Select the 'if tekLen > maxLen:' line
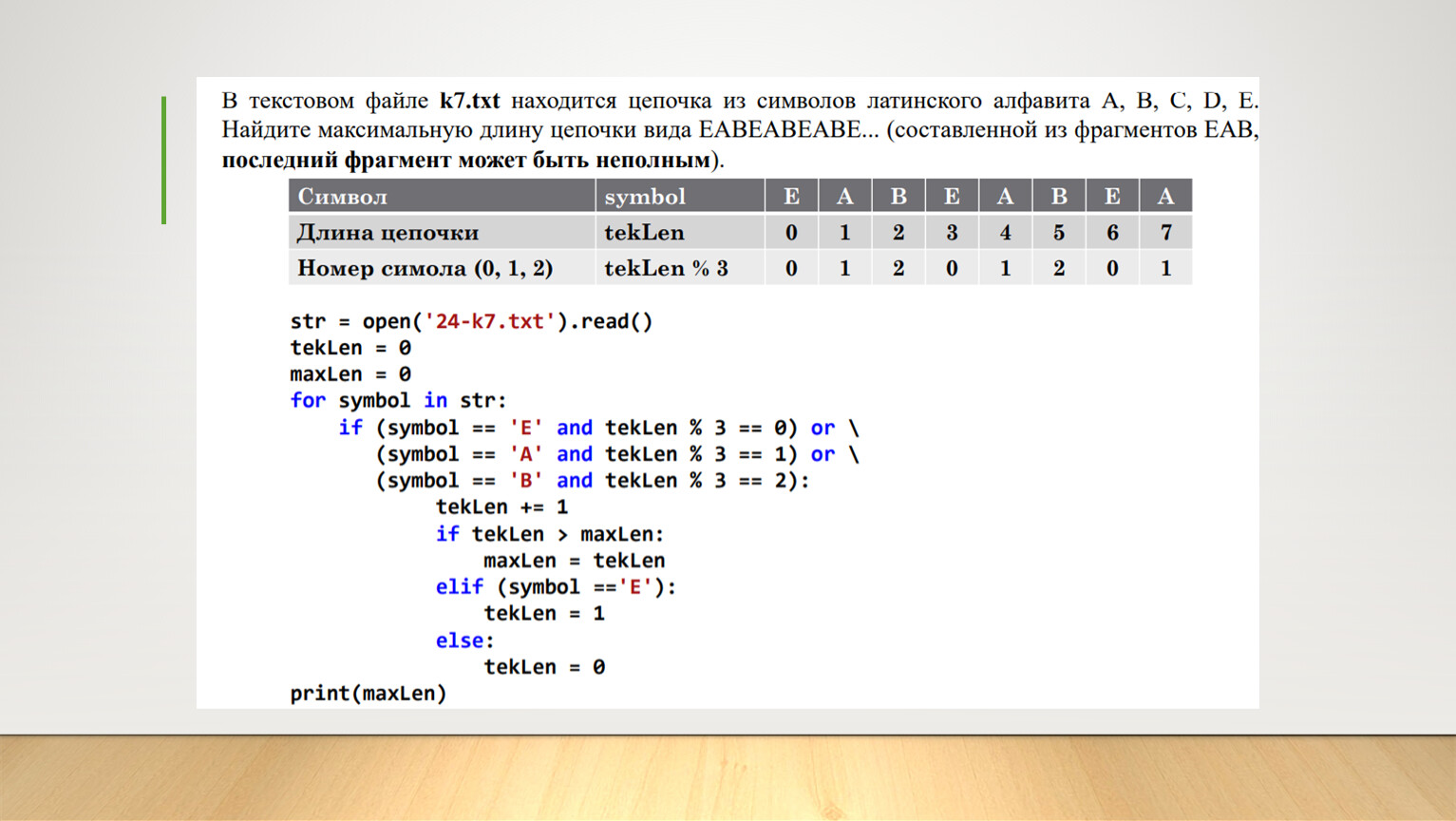1456x821 pixels. [x=550, y=534]
